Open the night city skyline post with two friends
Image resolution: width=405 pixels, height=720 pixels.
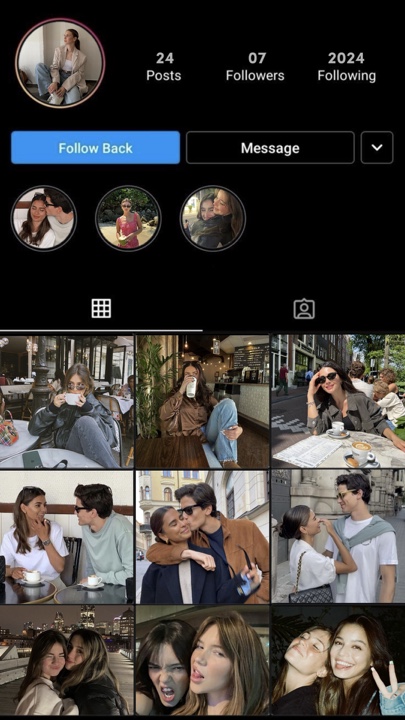pyautogui.click(x=67, y=660)
